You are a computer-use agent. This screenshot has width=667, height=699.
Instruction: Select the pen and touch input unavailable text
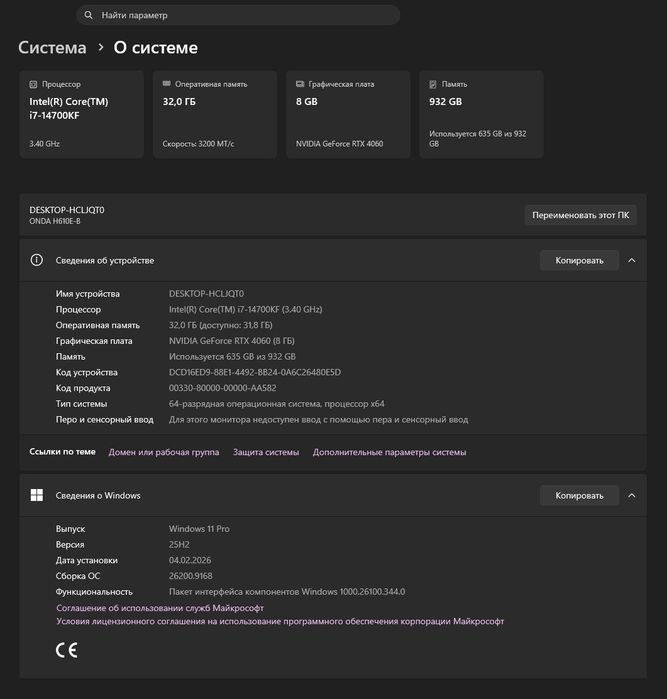point(318,419)
